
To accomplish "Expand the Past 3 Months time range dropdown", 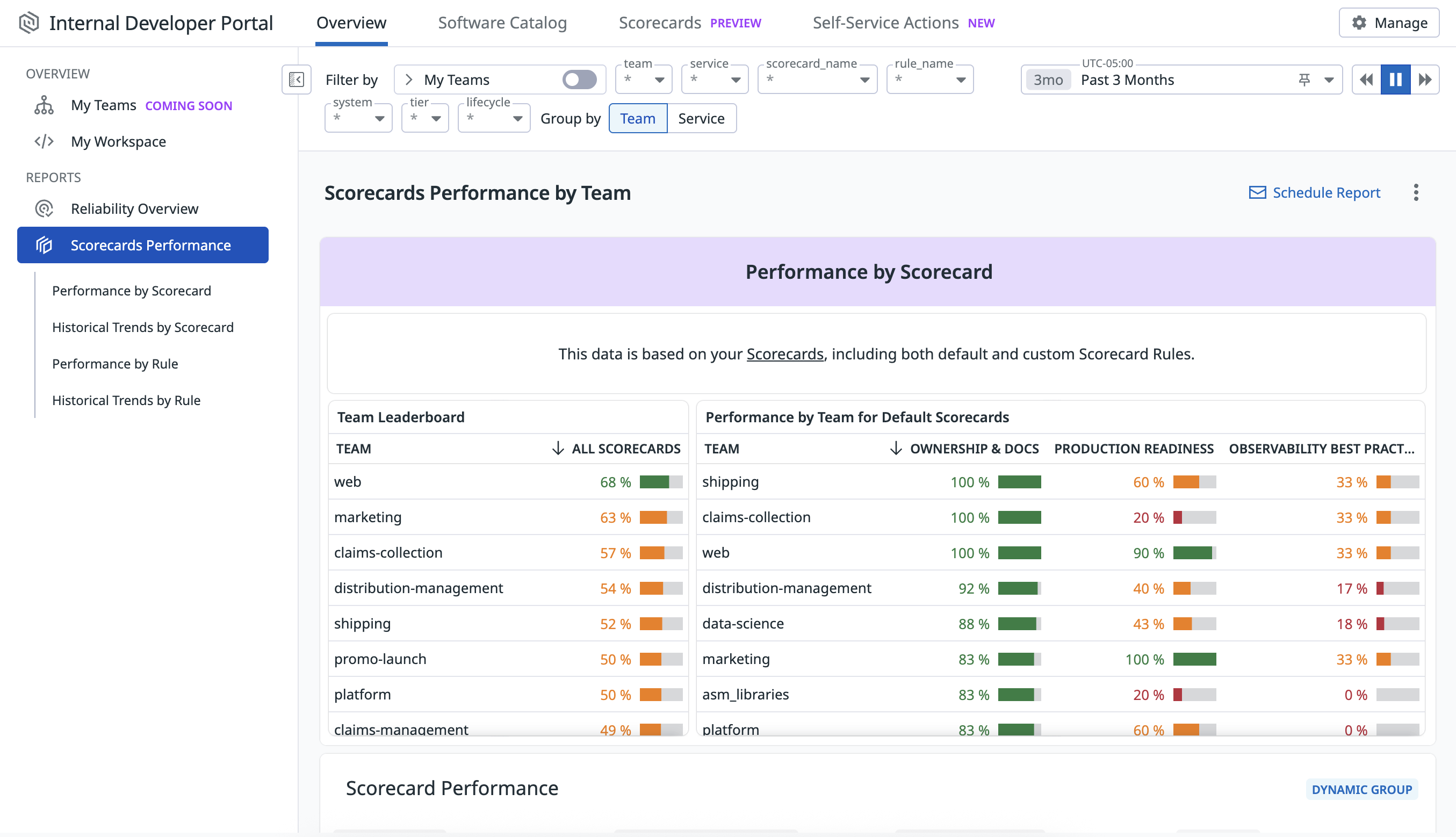I will coord(1328,80).
